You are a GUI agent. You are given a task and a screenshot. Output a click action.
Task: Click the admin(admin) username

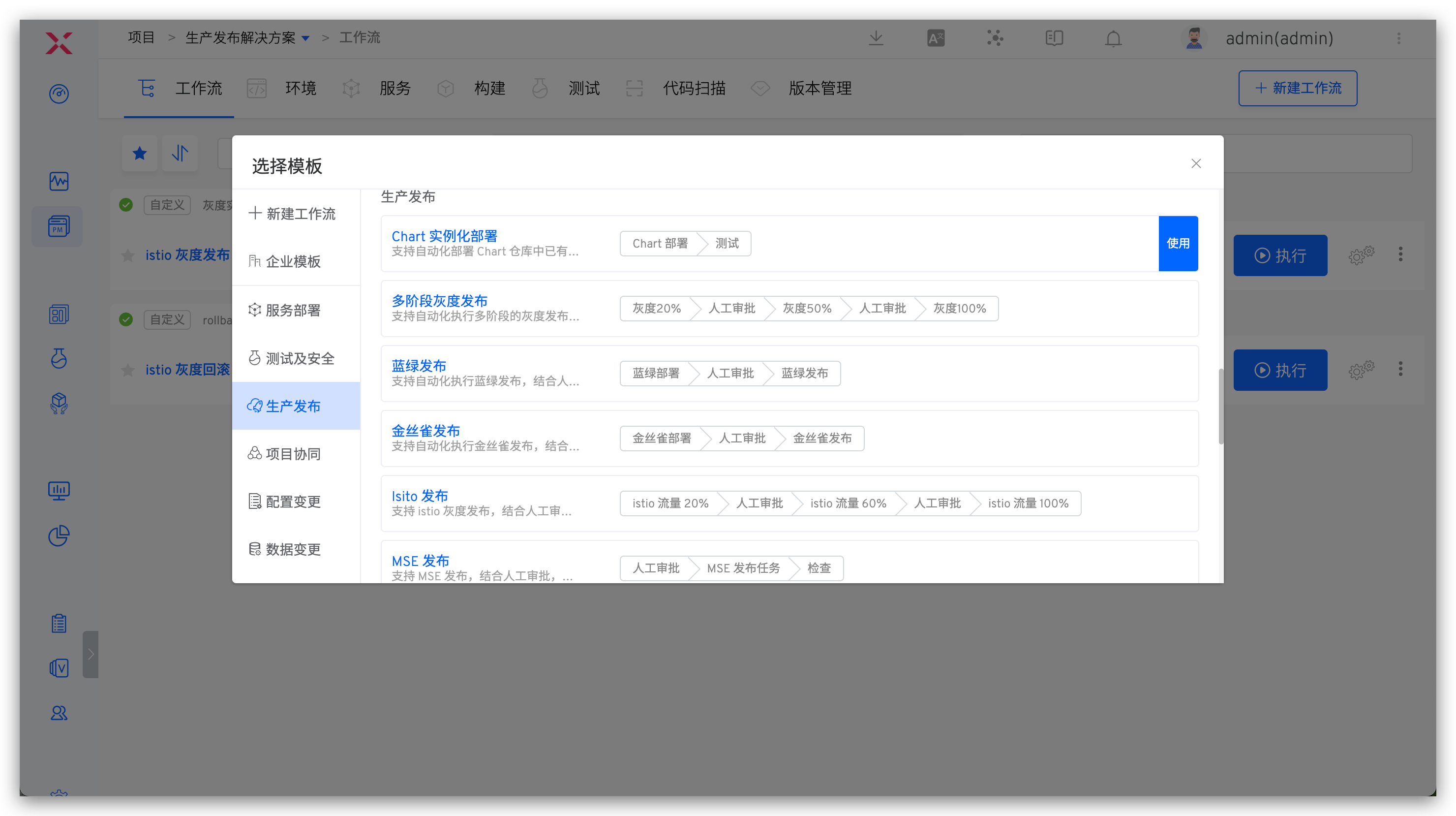[1279, 38]
